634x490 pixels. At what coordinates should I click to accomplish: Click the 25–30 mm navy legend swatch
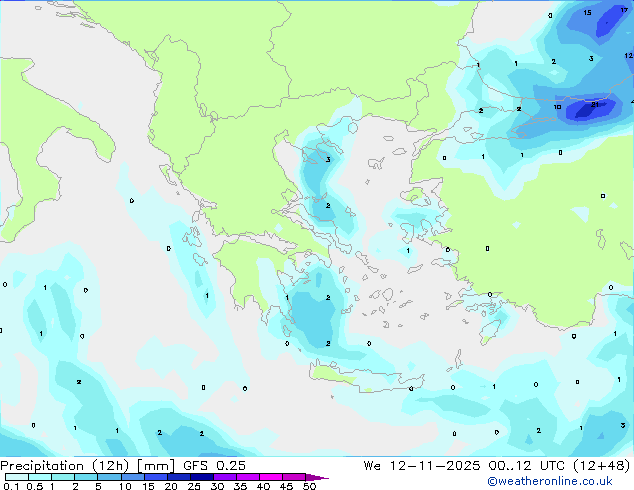click(x=201, y=477)
